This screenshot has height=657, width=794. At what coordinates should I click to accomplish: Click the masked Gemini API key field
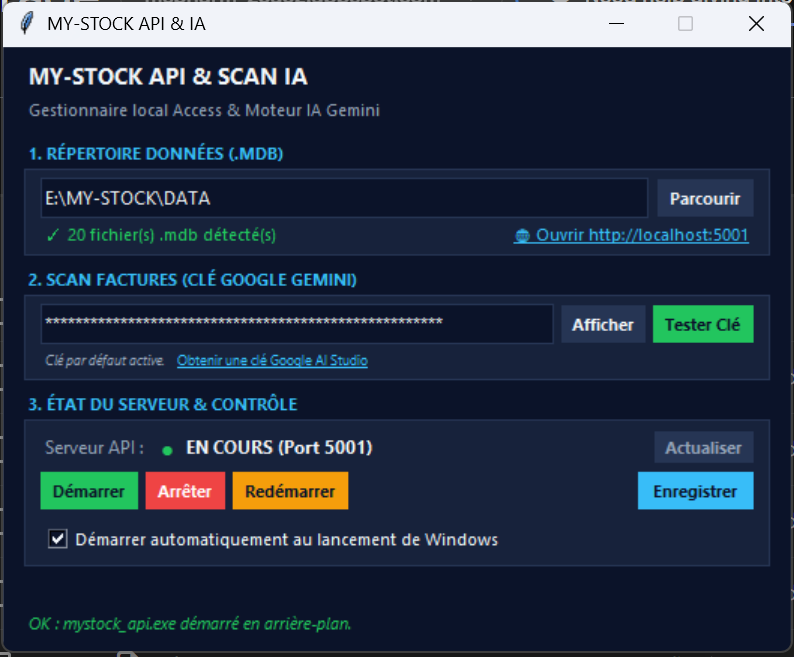click(297, 324)
